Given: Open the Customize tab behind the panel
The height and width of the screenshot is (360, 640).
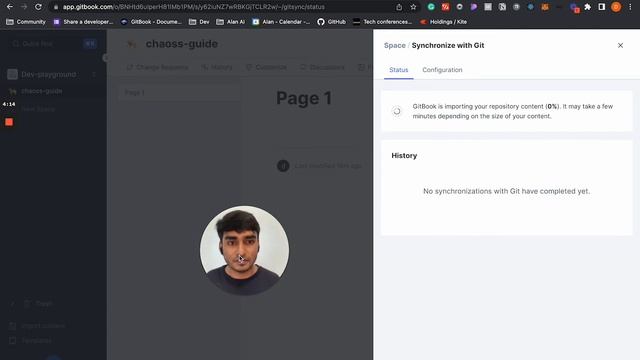Looking at the screenshot, I should pyautogui.click(x=266, y=67).
